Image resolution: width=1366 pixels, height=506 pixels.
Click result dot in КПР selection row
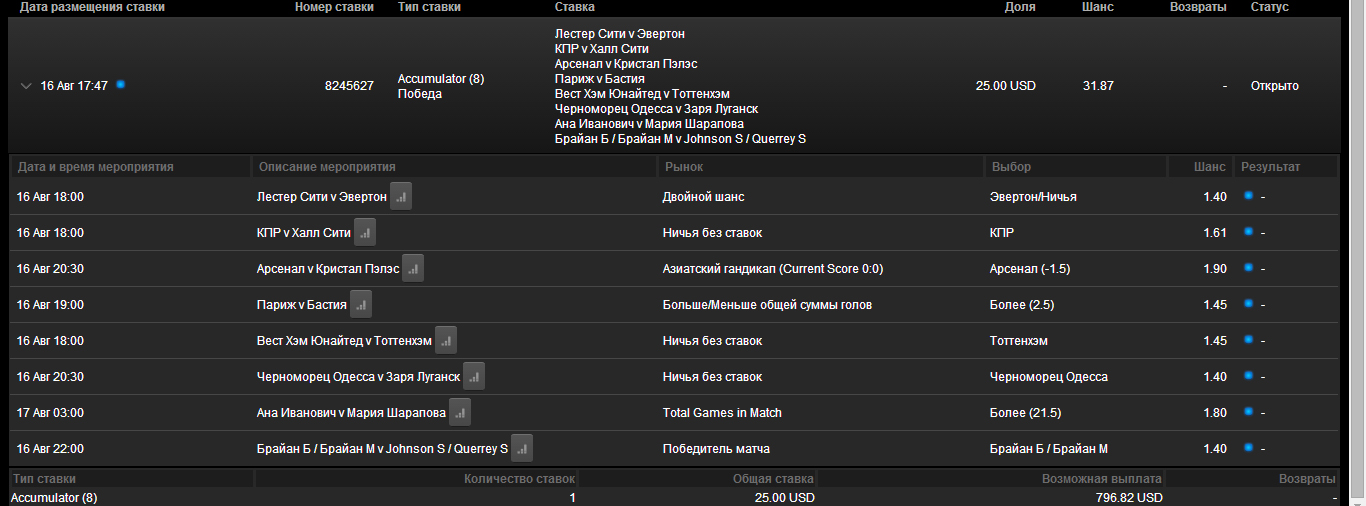pos(1248,232)
